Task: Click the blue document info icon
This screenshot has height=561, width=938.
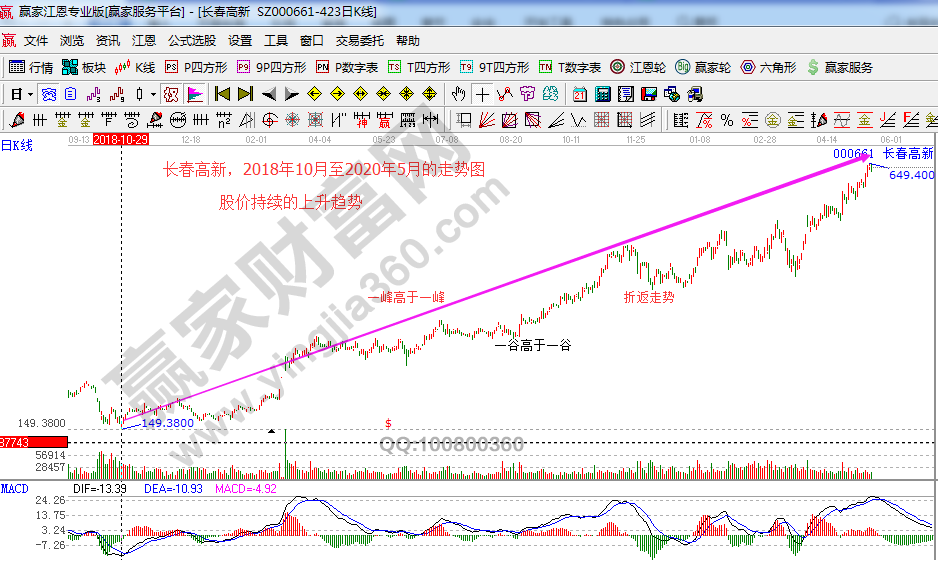Action: tap(71, 94)
